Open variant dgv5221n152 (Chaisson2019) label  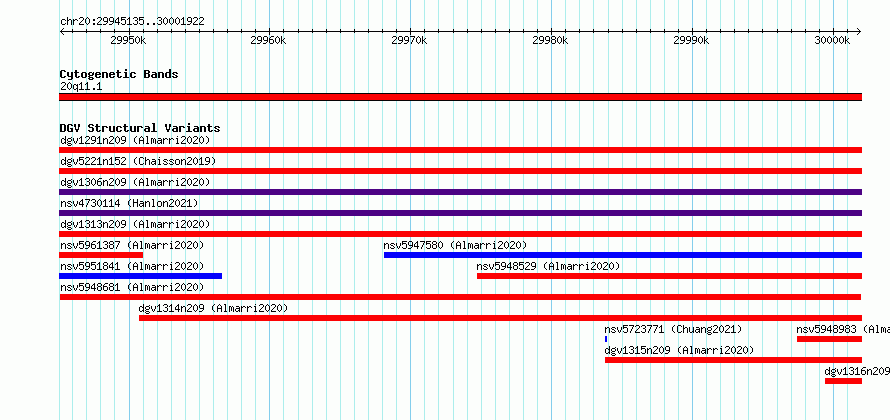tap(138, 161)
